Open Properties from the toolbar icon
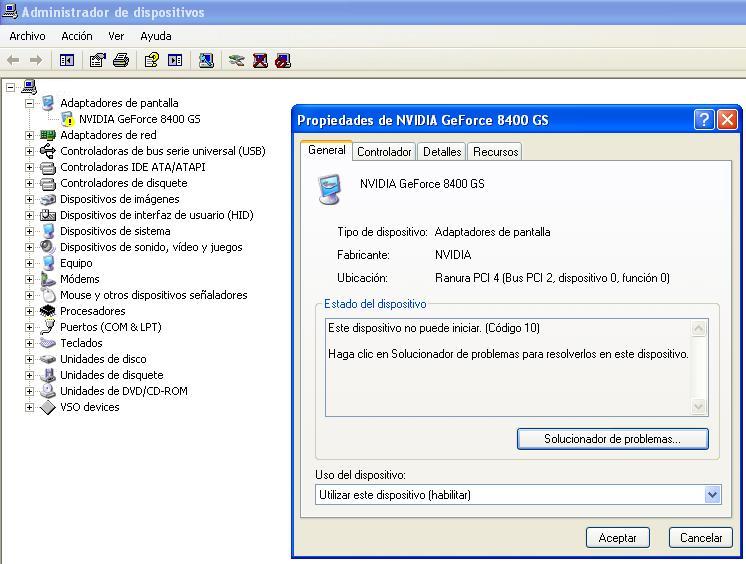This screenshot has height=564, width=746. pyautogui.click(x=98, y=60)
